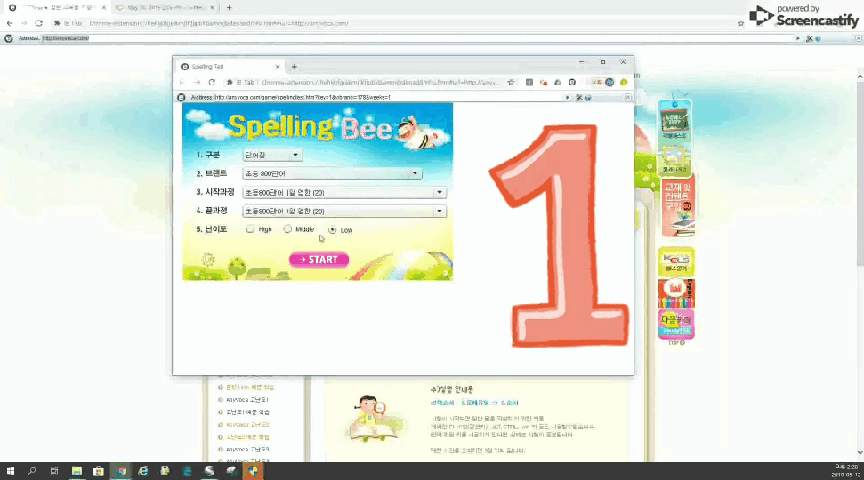Viewport: 864px width, 480px height.
Task: Open taskbar search magnifier
Action: (32, 471)
